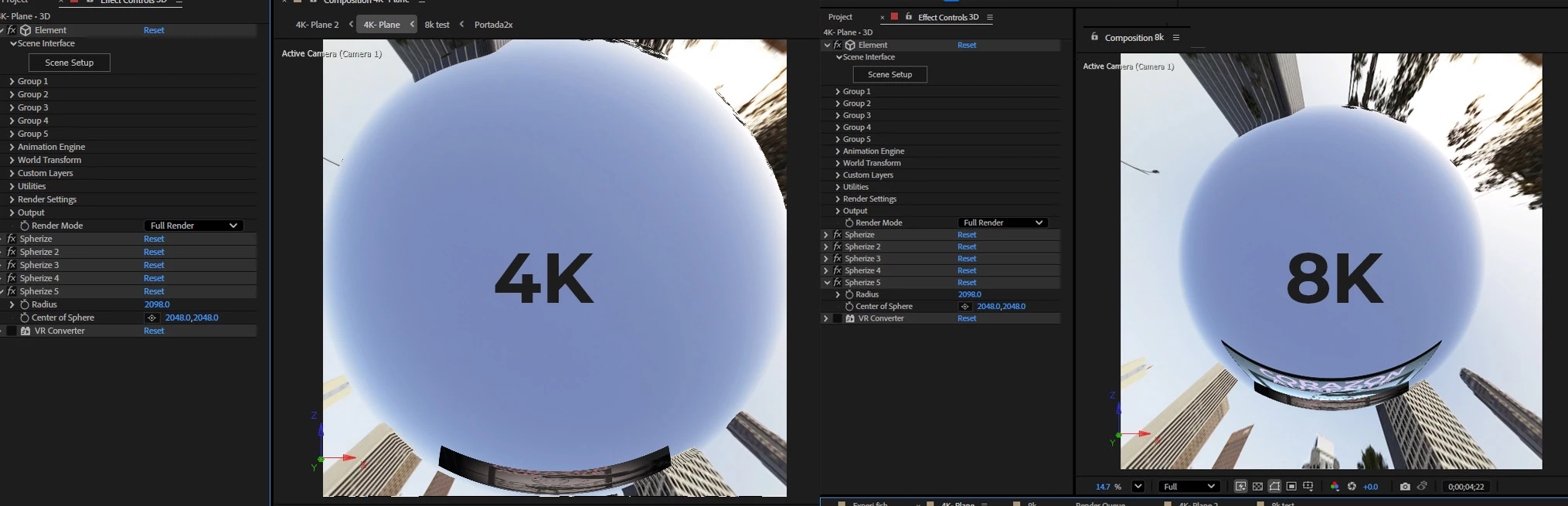Select the 4K- Plane breadcrumb tab
The width and height of the screenshot is (1568, 506).
pyautogui.click(x=382, y=25)
